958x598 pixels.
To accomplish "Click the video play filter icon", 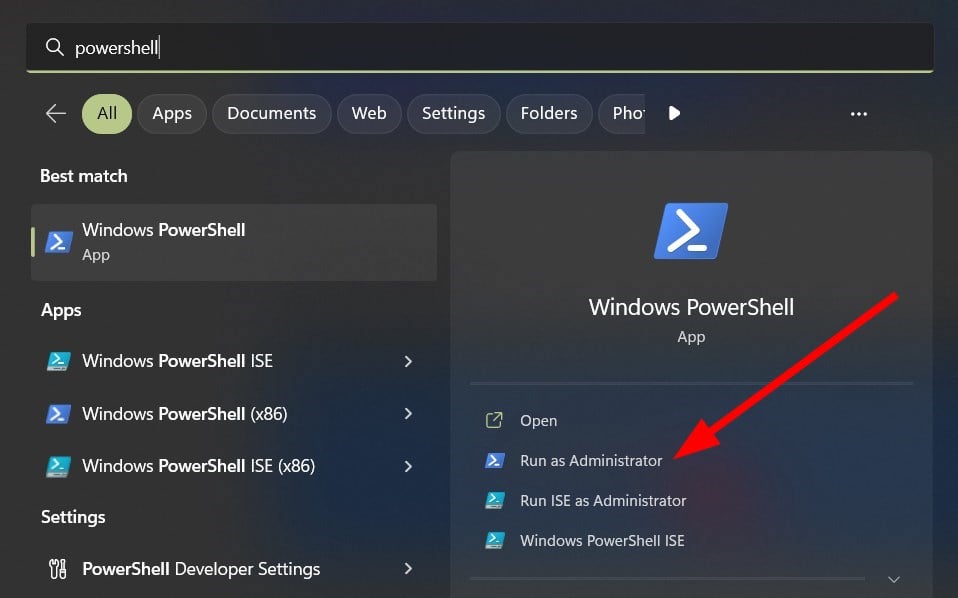I will tap(674, 113).
